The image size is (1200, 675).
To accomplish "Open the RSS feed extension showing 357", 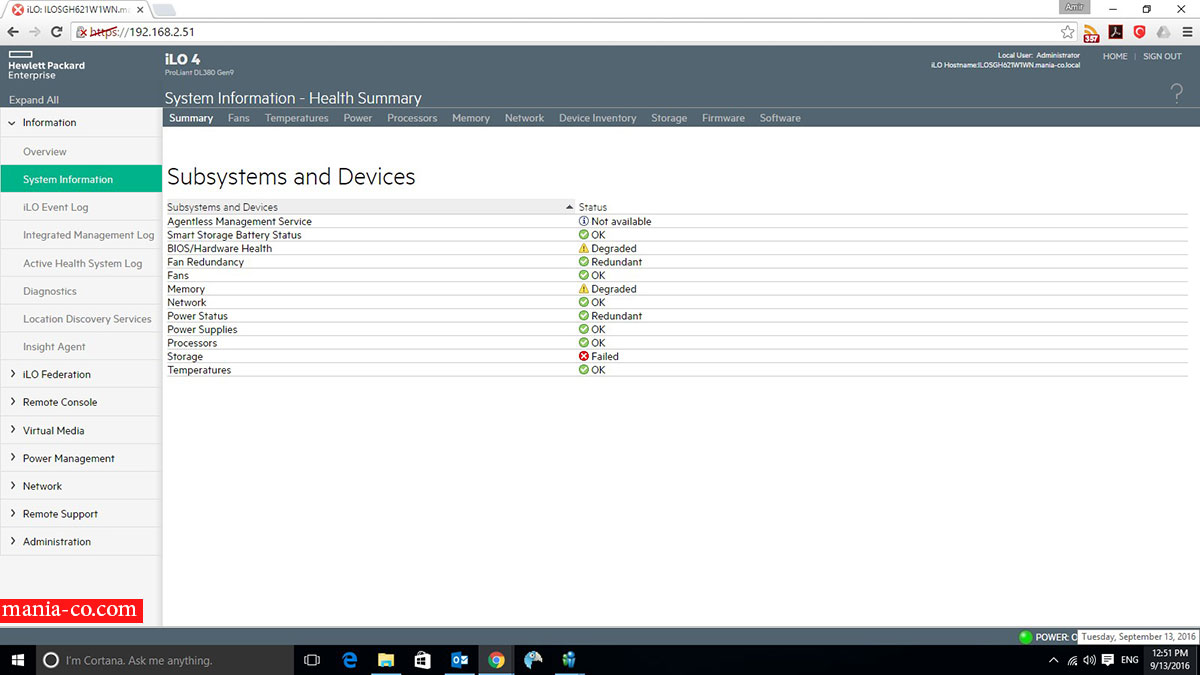I will (x=1091, y=33).
